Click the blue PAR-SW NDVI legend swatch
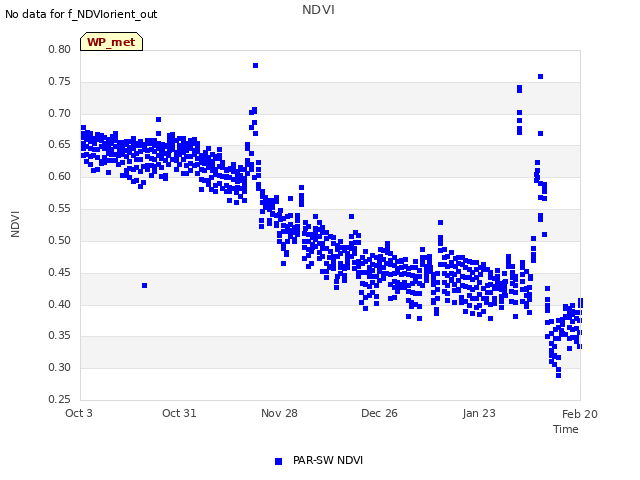Screen dimensions: 640x480 tap(278, 461)
